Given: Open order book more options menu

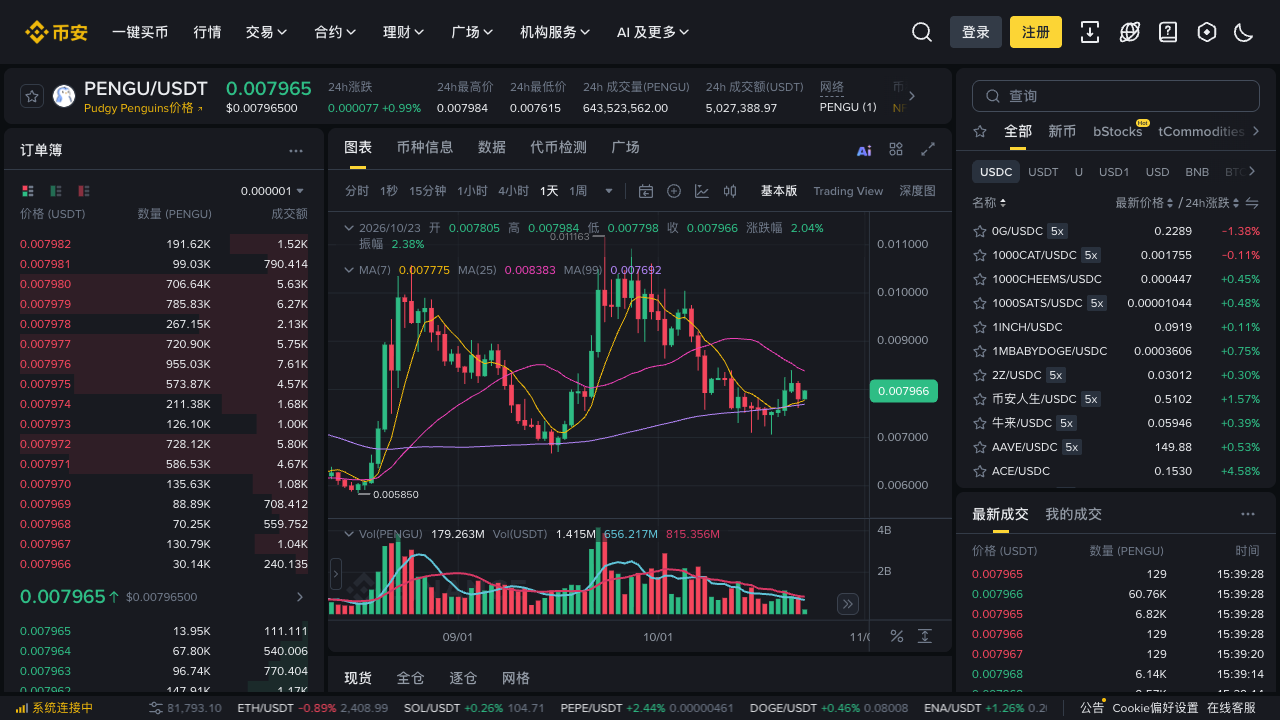Looking at the screenshot, I should (296, 151).
